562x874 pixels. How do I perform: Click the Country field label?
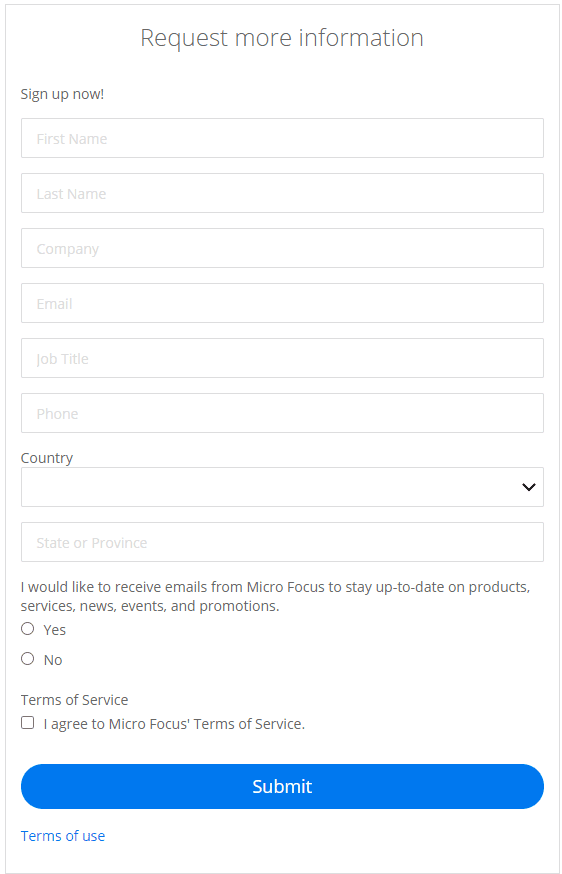pyautogui.click(x=47, y=458)
